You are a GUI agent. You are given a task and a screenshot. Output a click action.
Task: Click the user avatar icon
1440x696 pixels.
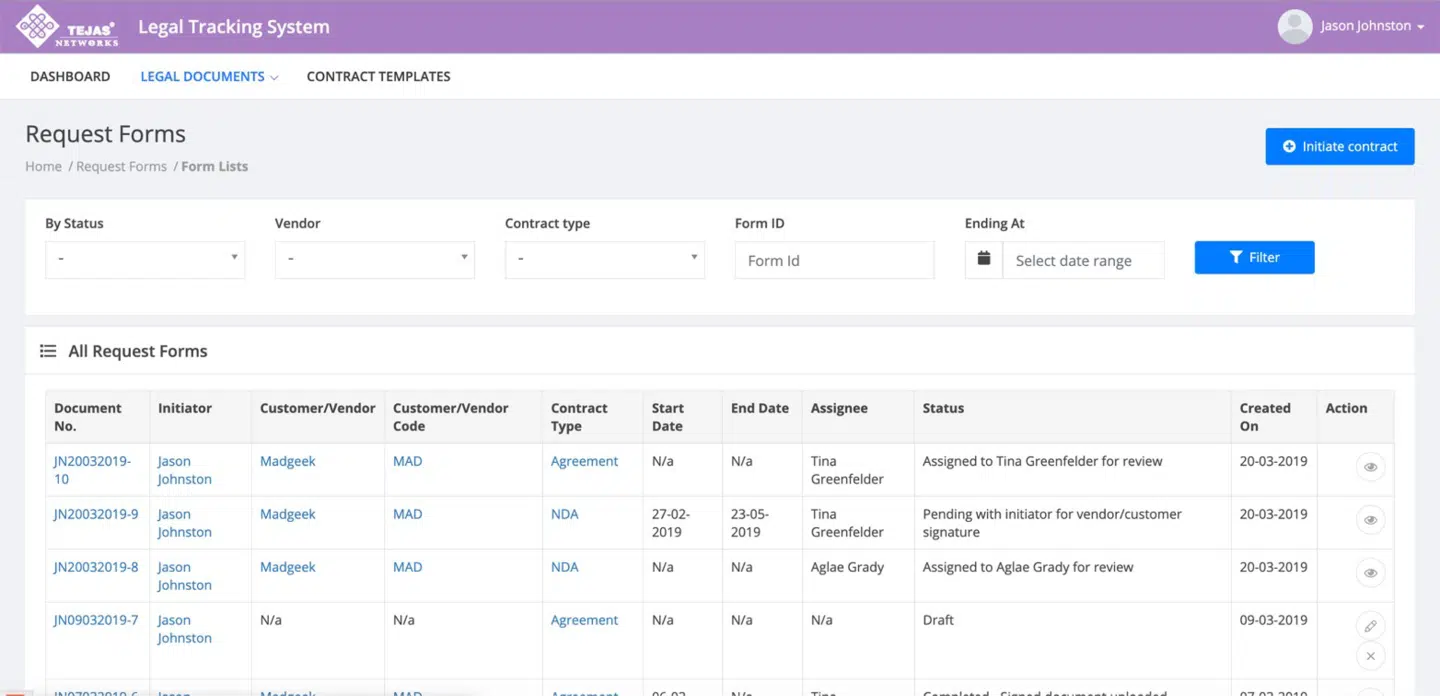pyautogui.click(x=1294, y=27)
